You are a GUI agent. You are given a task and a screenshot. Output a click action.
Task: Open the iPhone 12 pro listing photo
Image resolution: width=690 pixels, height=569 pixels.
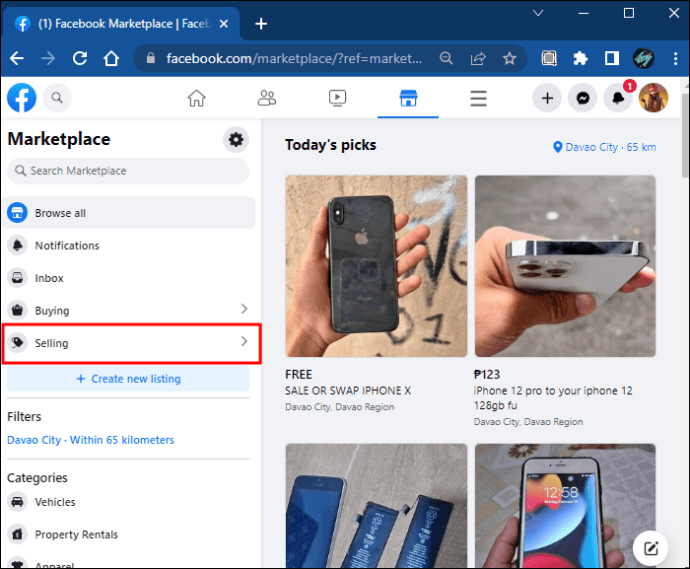pos(565,266)
